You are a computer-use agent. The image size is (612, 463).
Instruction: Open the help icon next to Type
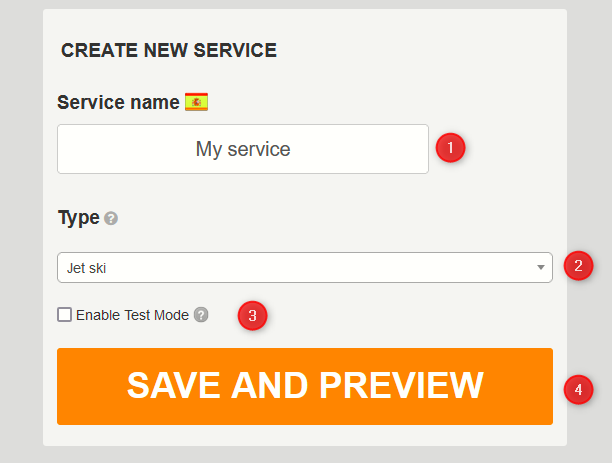coord(111,219)
